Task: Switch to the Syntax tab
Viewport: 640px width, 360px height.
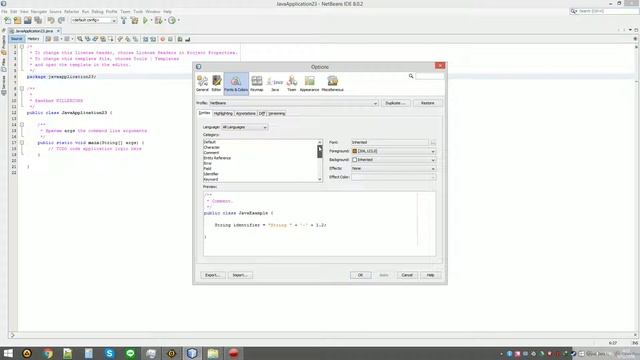Action: point(204,113)
